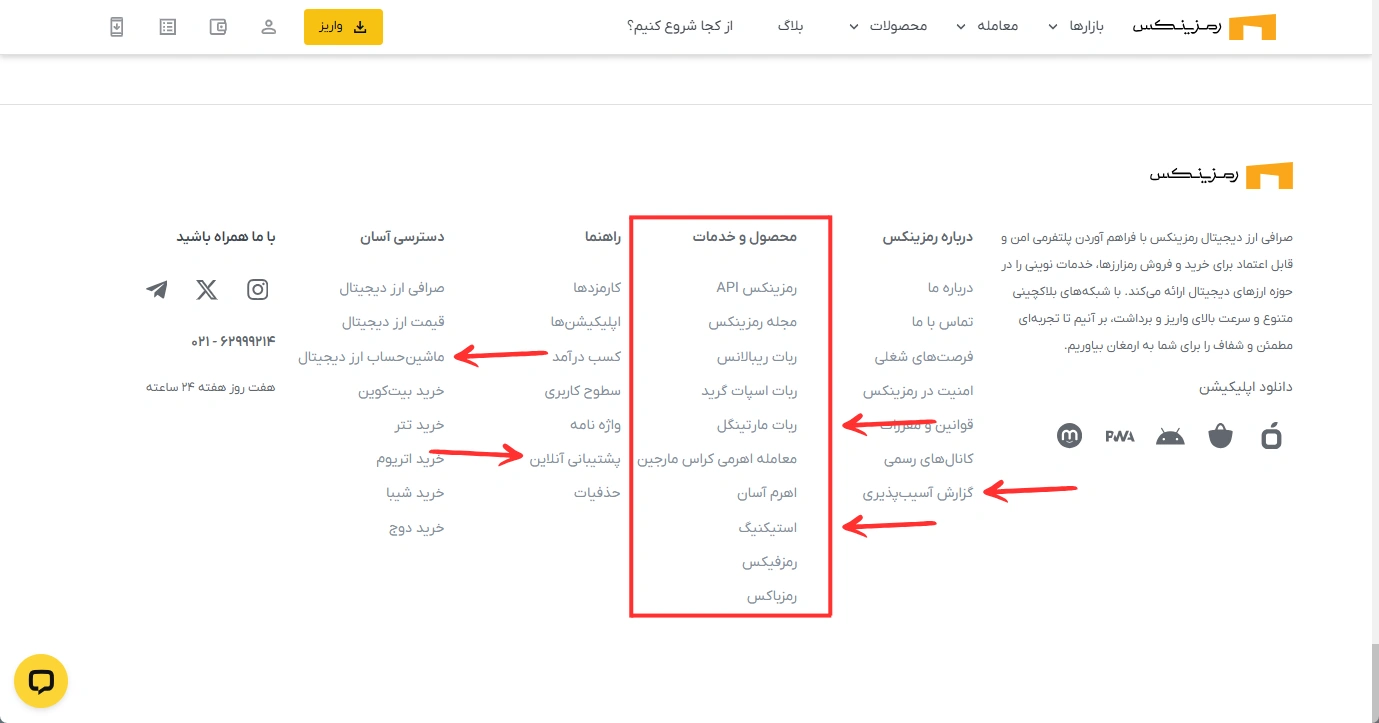Open the ربات مارتینگل link
The height and width of the screenshot is (723, 1379).
(757, 425)
